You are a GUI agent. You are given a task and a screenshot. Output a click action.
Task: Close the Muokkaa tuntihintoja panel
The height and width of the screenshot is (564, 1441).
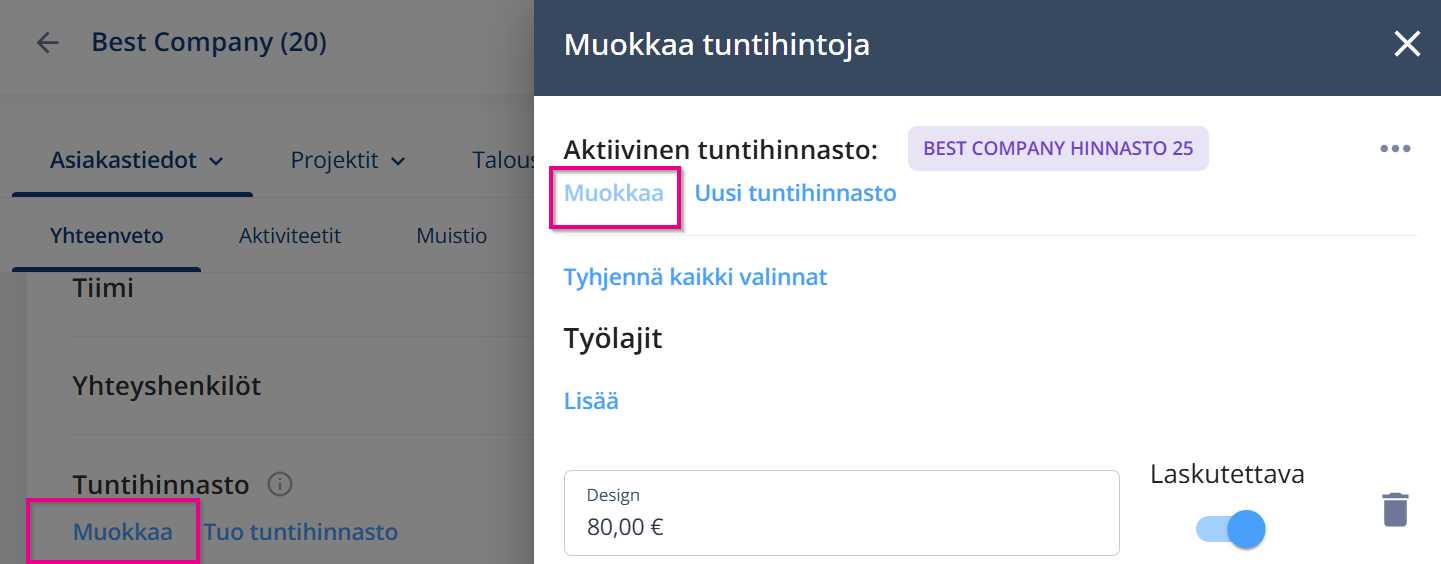(x=1407, y=44)
